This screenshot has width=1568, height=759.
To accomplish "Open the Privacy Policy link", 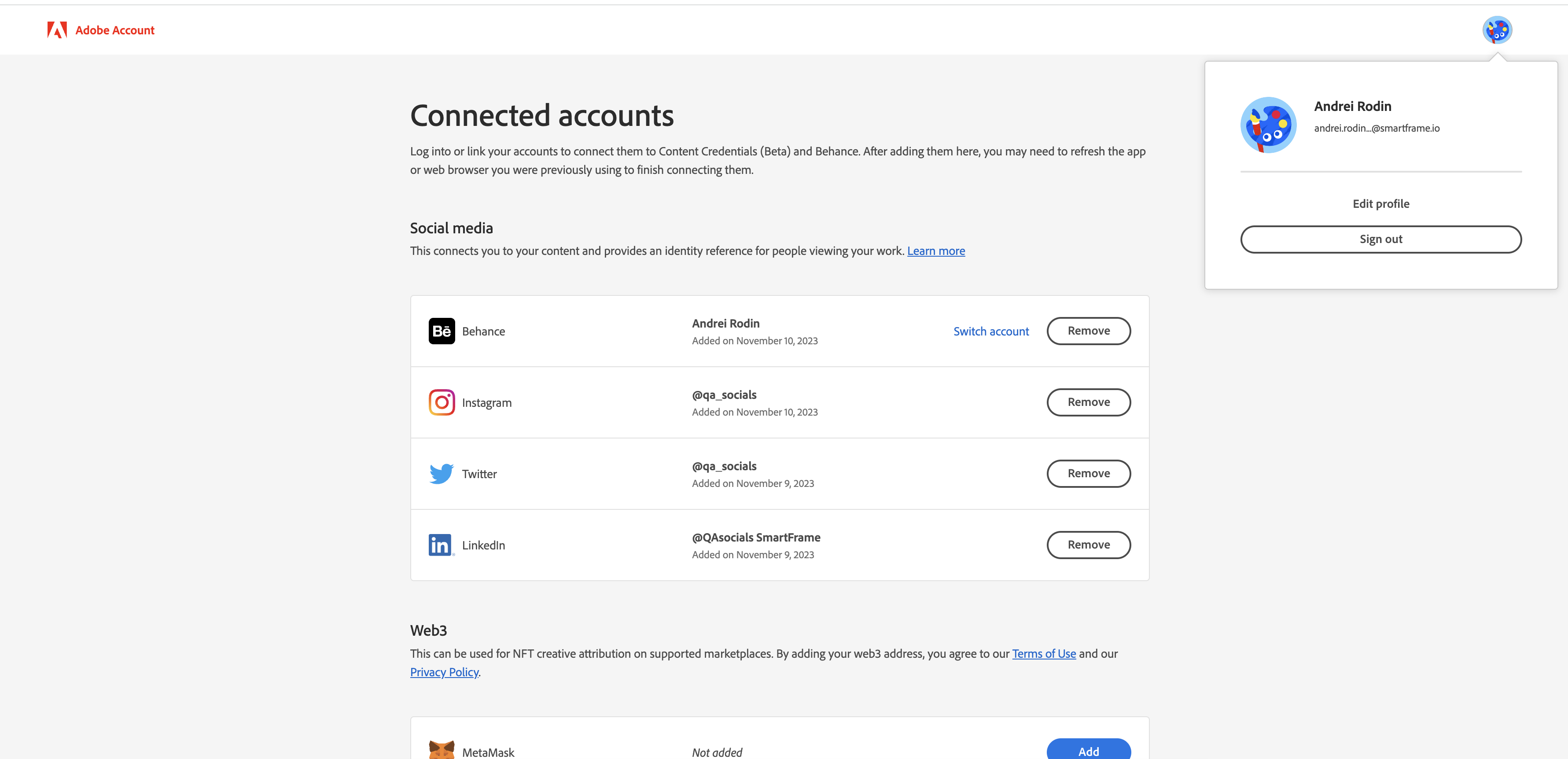I will click(x=444, y=672).
